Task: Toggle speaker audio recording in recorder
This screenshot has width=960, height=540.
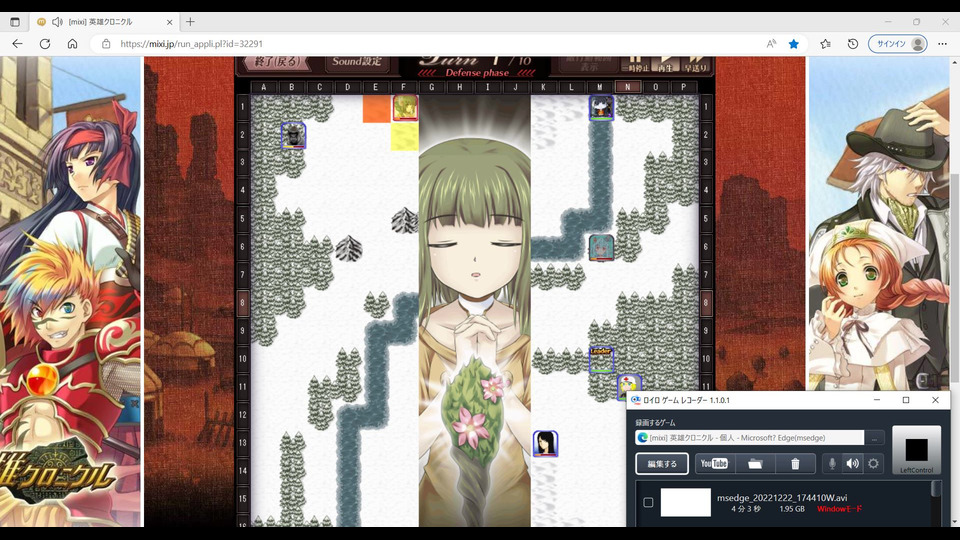Action: [x=853, y=463]
